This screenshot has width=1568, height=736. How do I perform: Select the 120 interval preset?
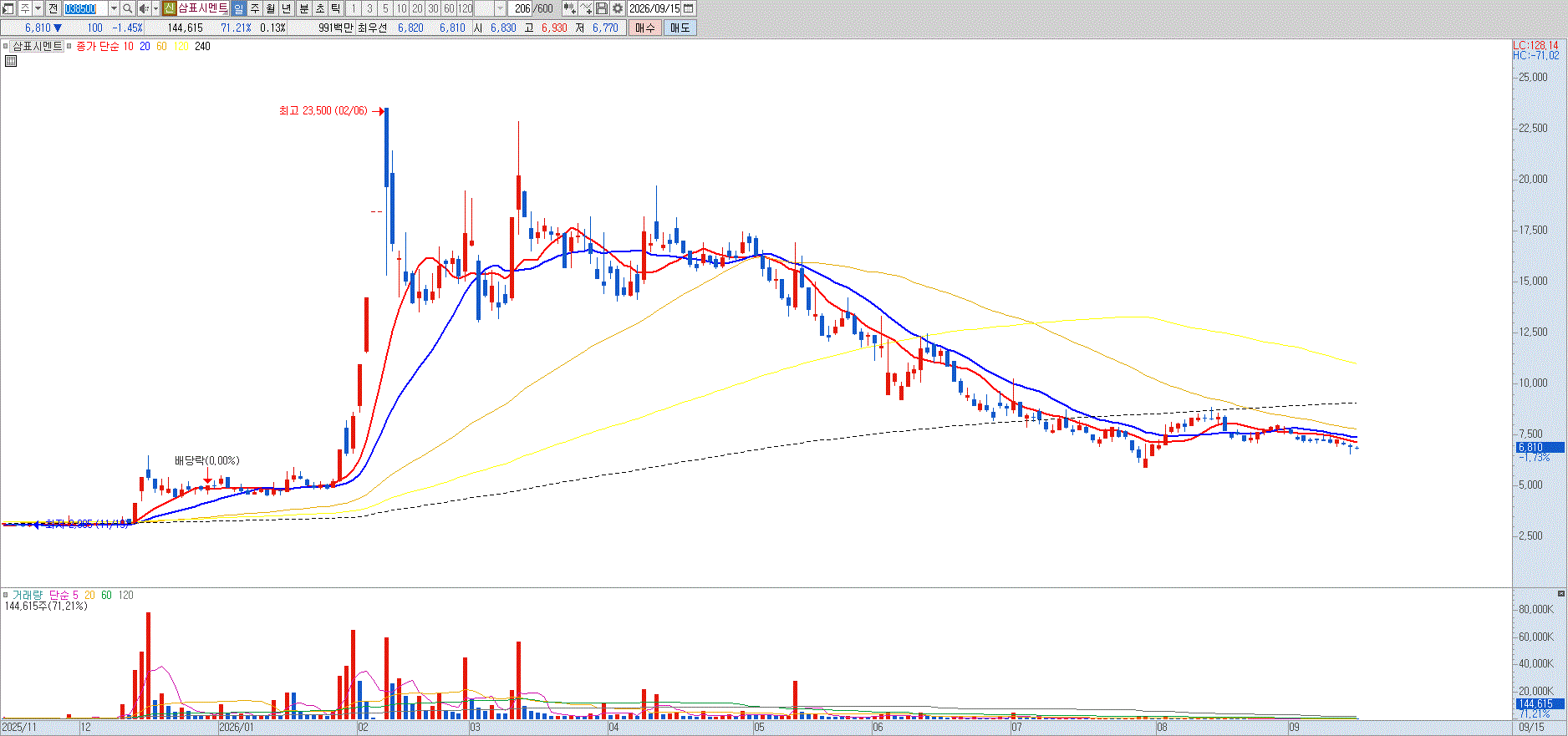(466, 8)
